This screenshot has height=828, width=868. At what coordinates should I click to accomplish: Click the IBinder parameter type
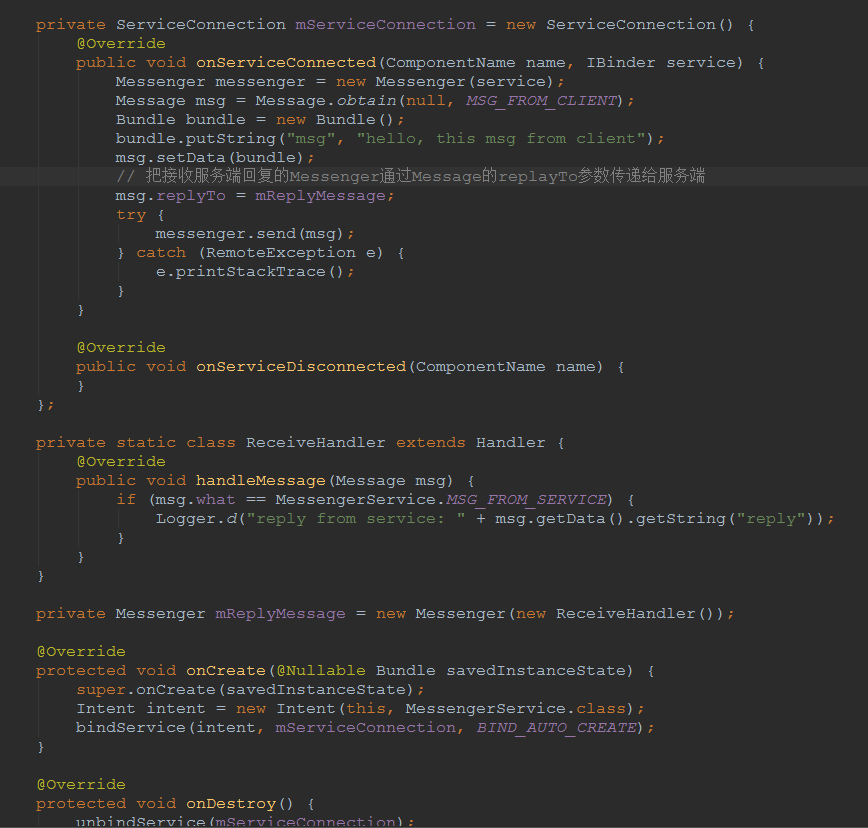[x=621, y=63]
